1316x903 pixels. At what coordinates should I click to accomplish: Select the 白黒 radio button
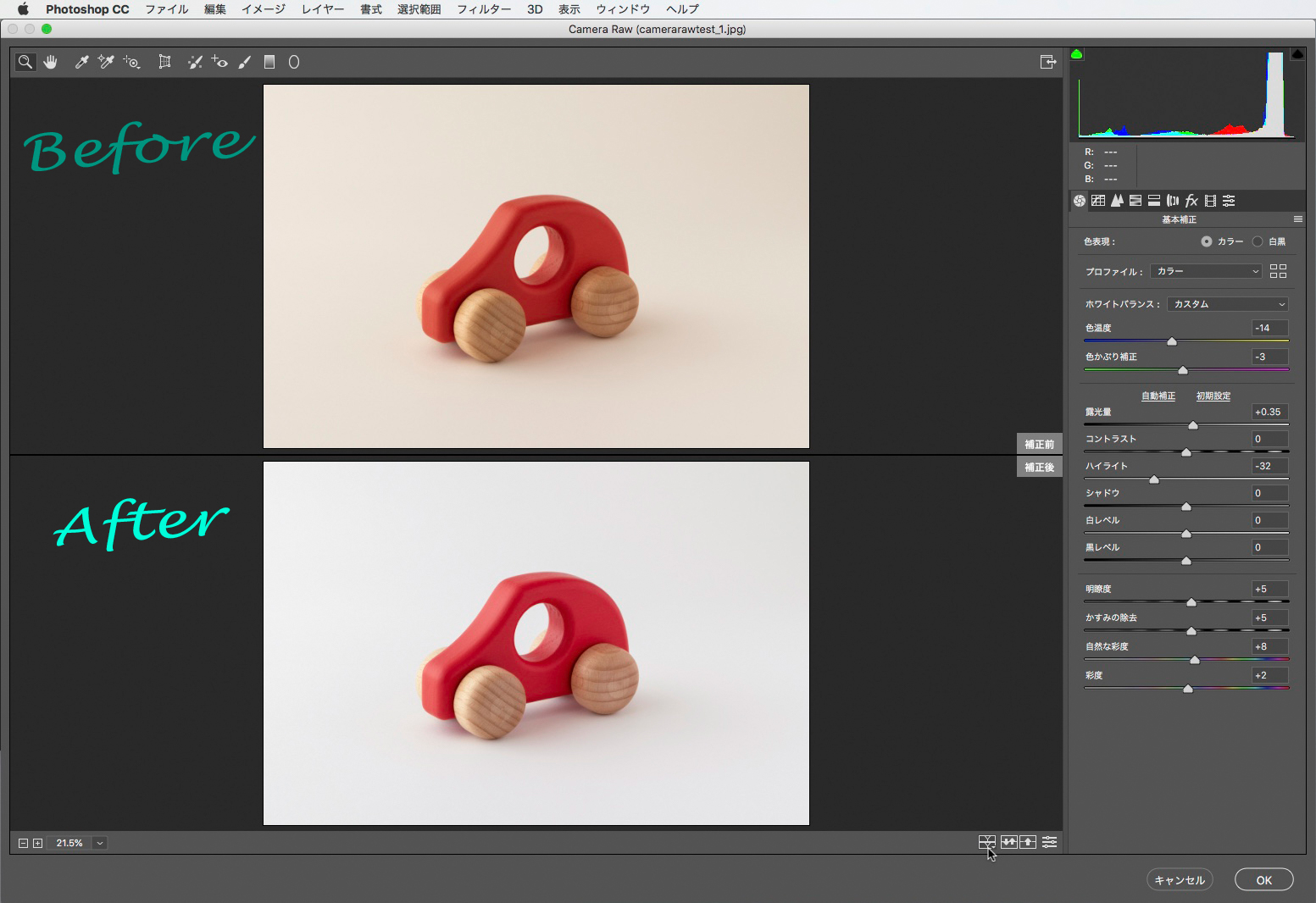click(1258, 241)
